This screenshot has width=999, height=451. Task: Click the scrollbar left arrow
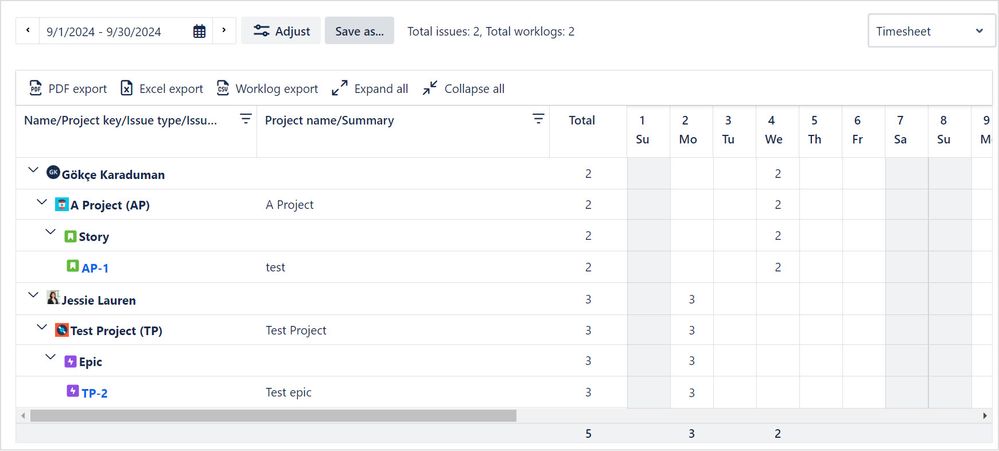pyautogui.click(x=23, y=416)
